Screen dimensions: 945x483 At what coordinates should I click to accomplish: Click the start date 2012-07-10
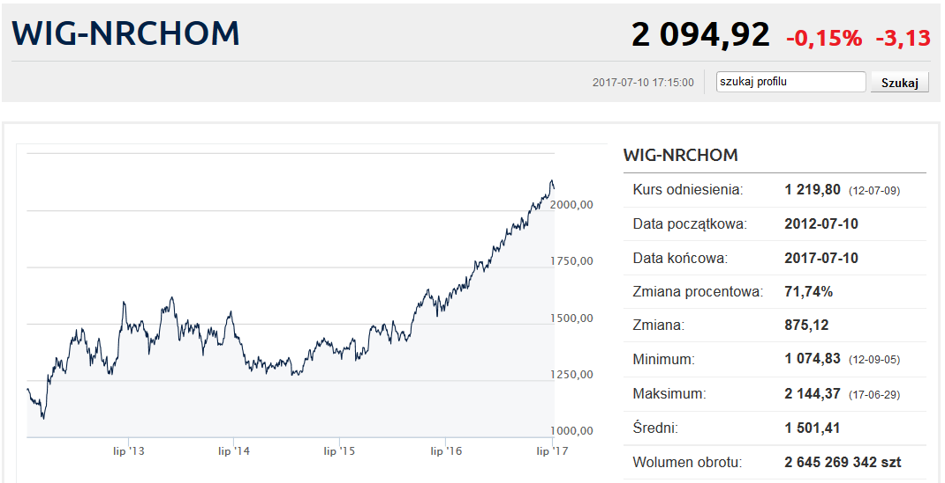pos(821,224)
